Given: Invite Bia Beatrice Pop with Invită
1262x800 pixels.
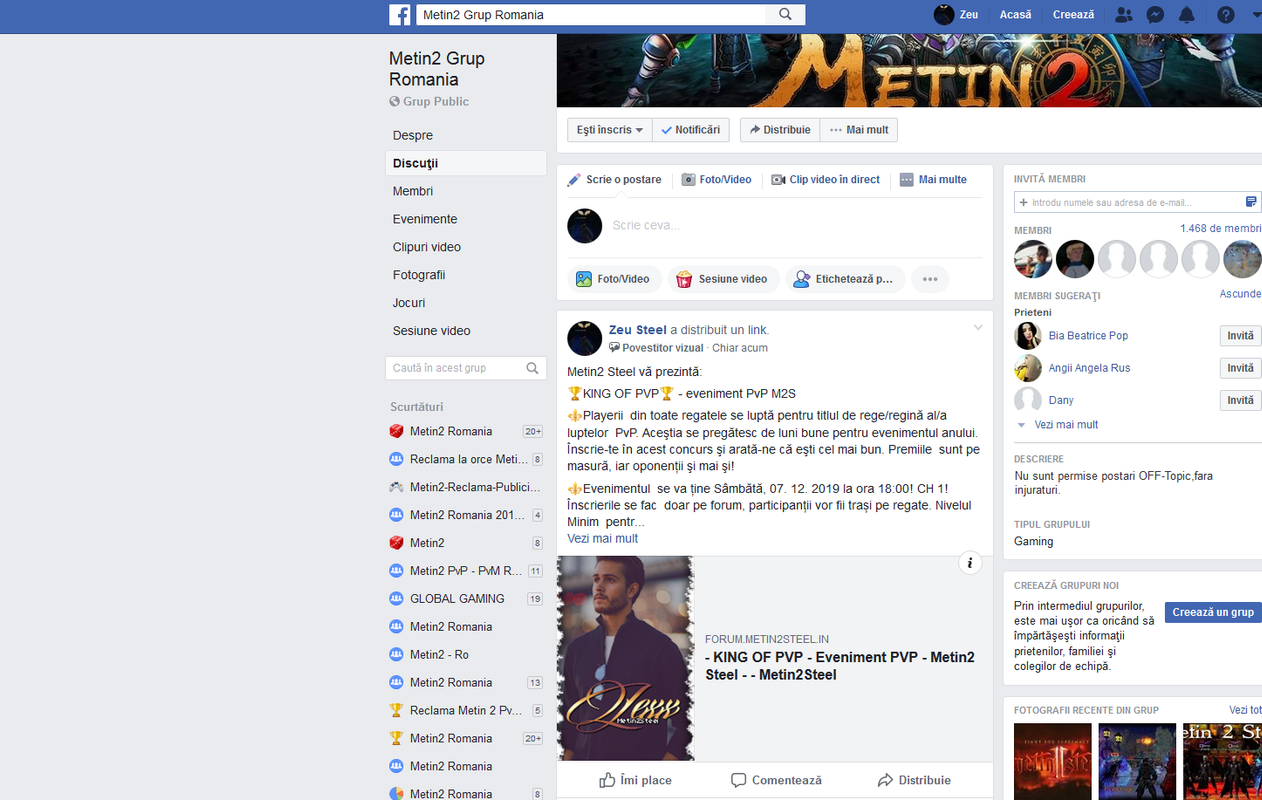Looking at the screenshot, I should click(x=1240, y=336).
